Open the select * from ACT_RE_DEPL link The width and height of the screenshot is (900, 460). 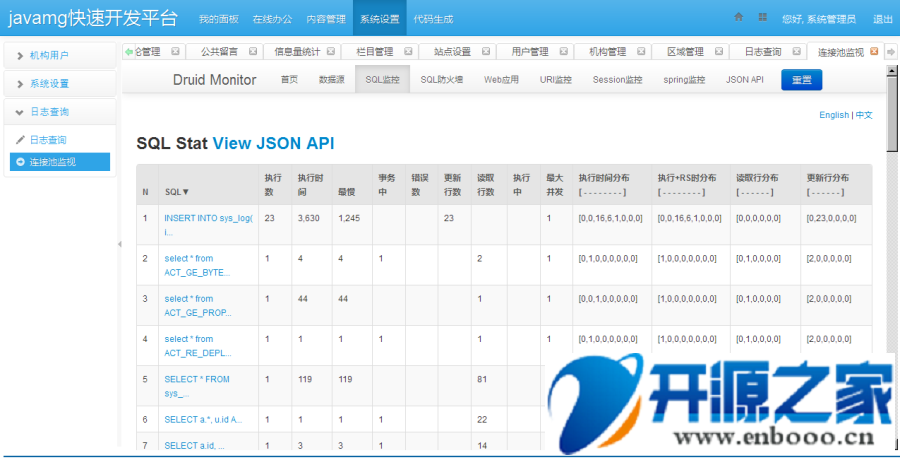197,346
